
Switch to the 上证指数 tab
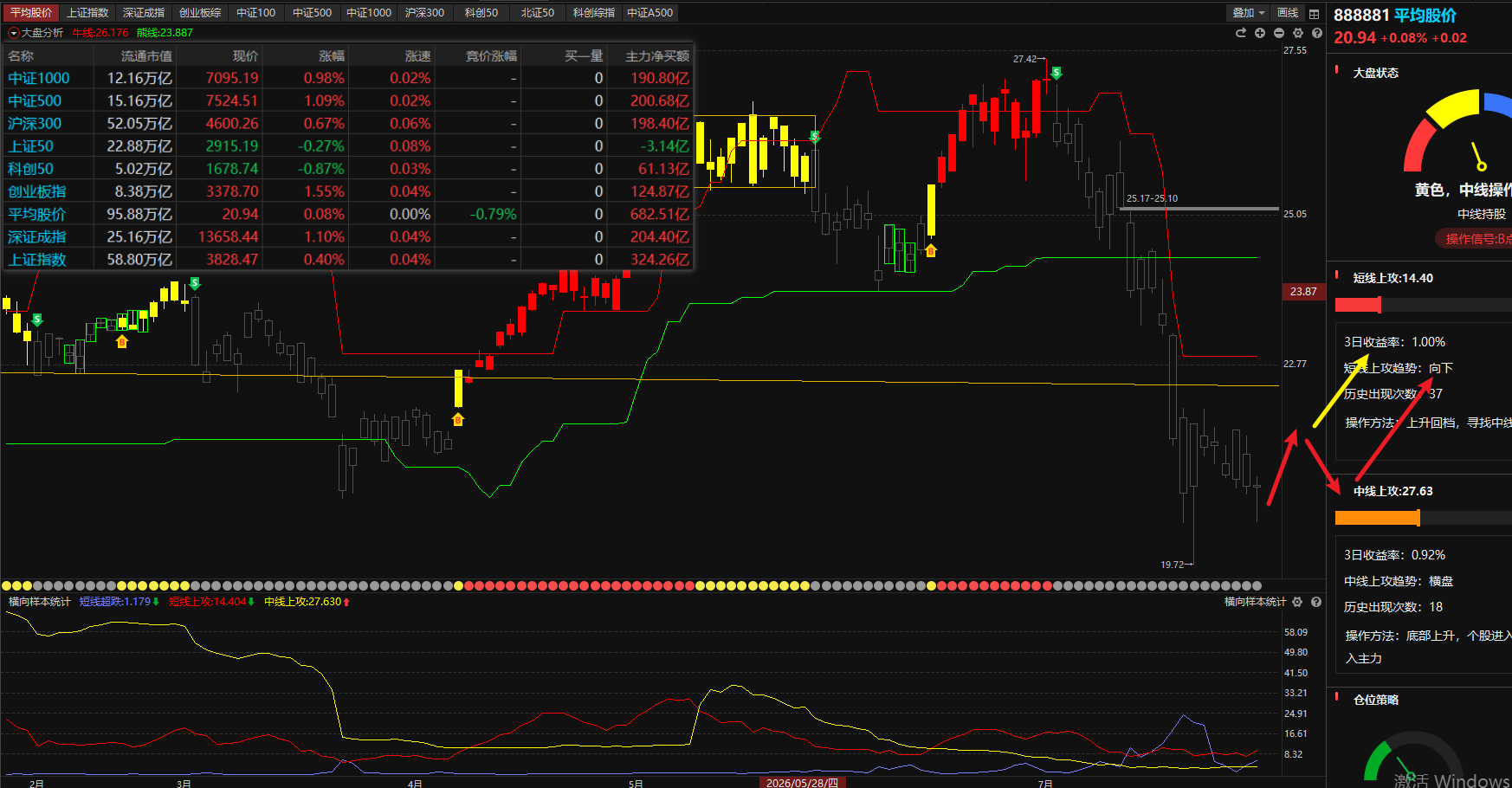[87, 13]
